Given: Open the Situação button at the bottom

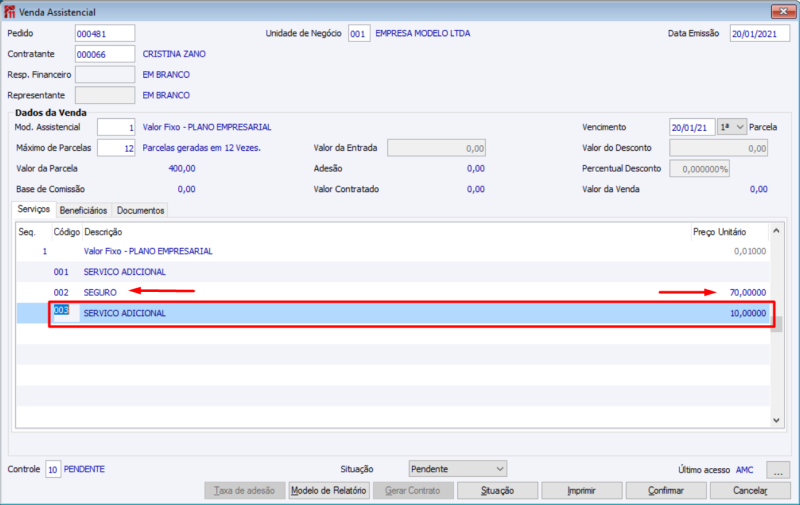Looking at the screenshot, I should 497,491.
